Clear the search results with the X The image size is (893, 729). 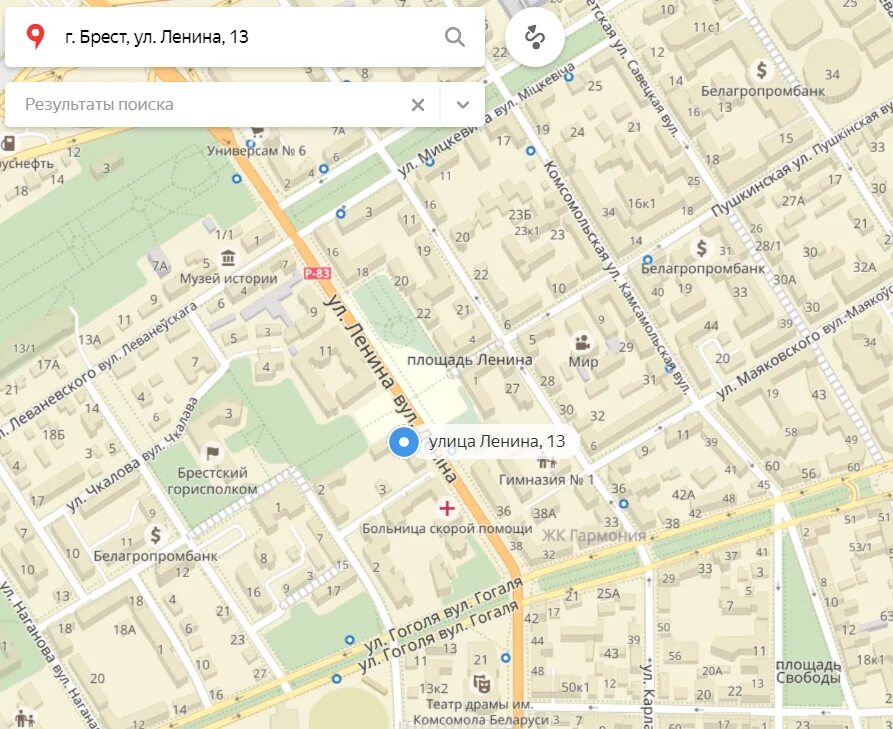click(x=418, y=105)
